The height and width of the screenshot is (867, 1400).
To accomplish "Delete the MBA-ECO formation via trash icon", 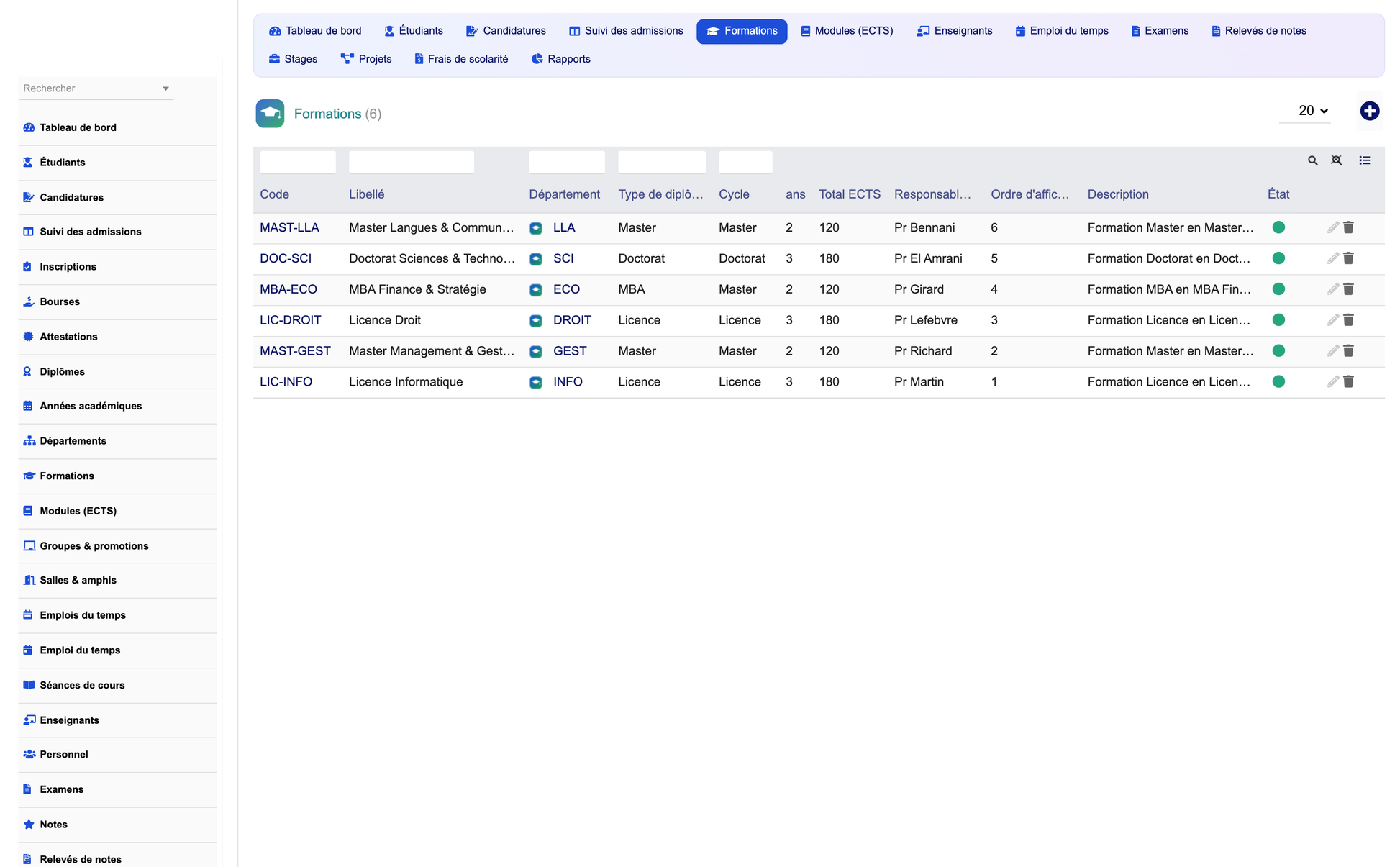I will click(x=1348, y=289).
